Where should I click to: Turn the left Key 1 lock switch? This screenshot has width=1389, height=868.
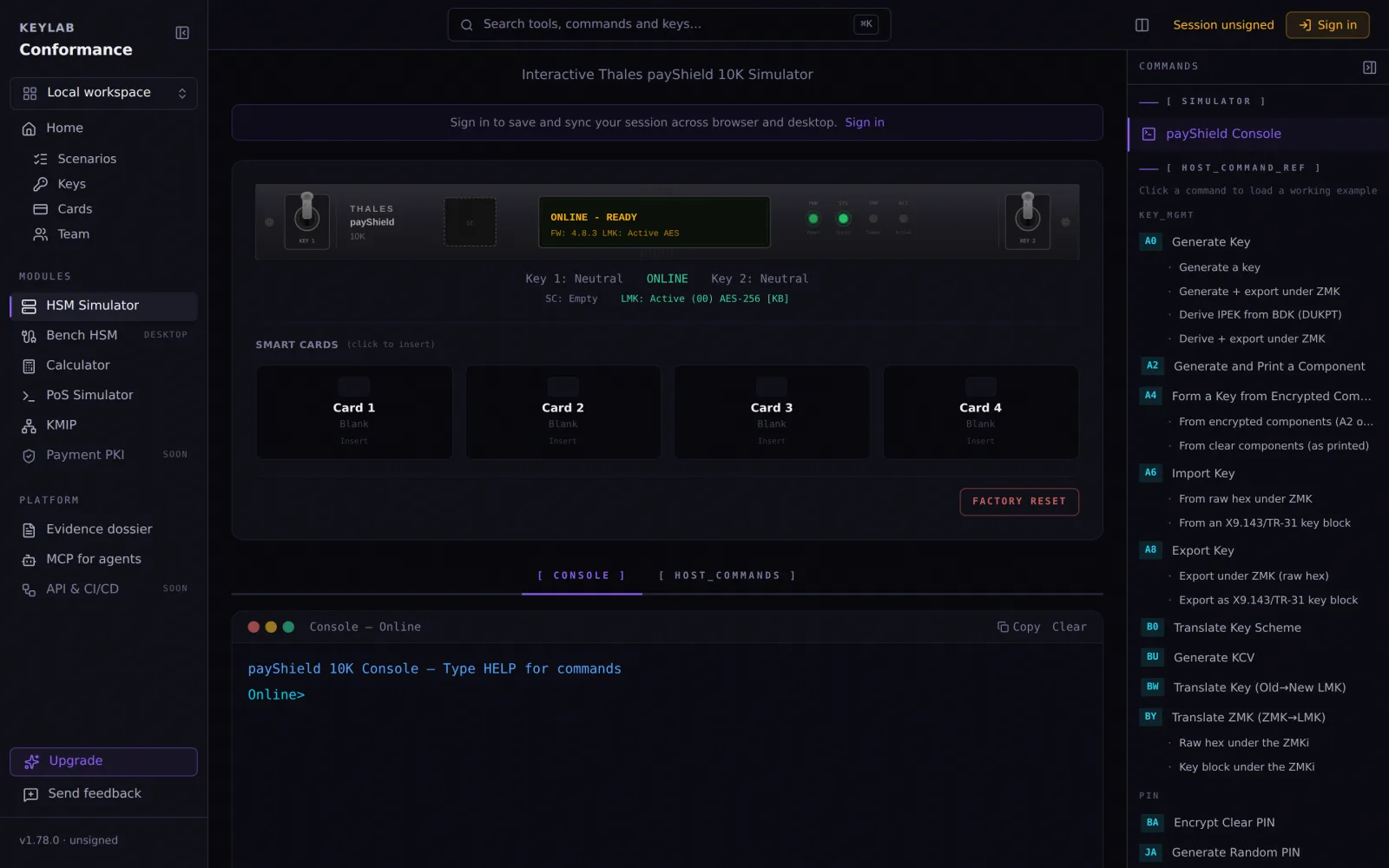[306, 220]
